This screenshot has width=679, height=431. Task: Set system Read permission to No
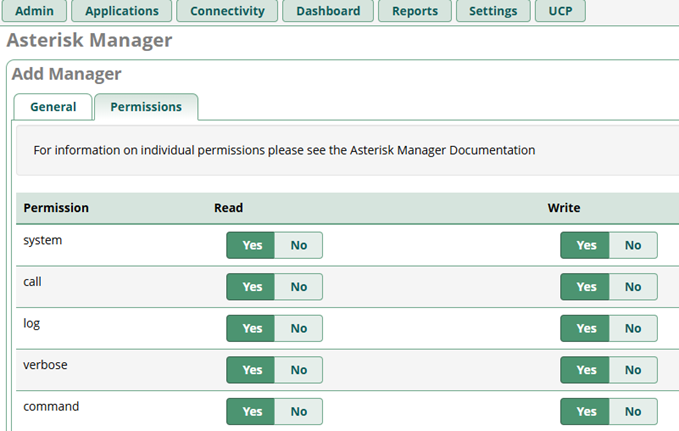pyautogui.click(x=299, y=245)
